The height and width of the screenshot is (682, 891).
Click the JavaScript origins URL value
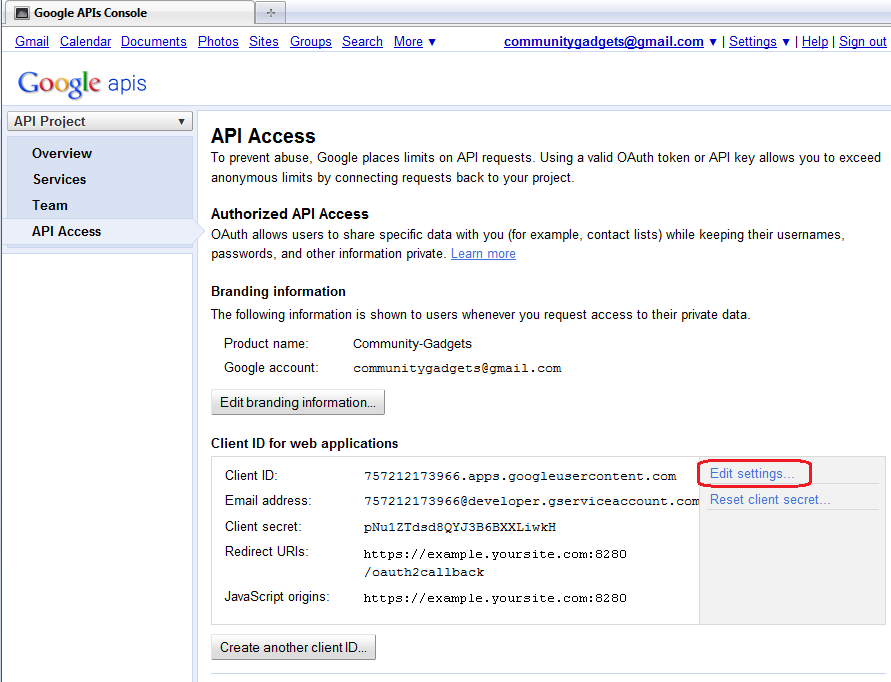point(495,598)
